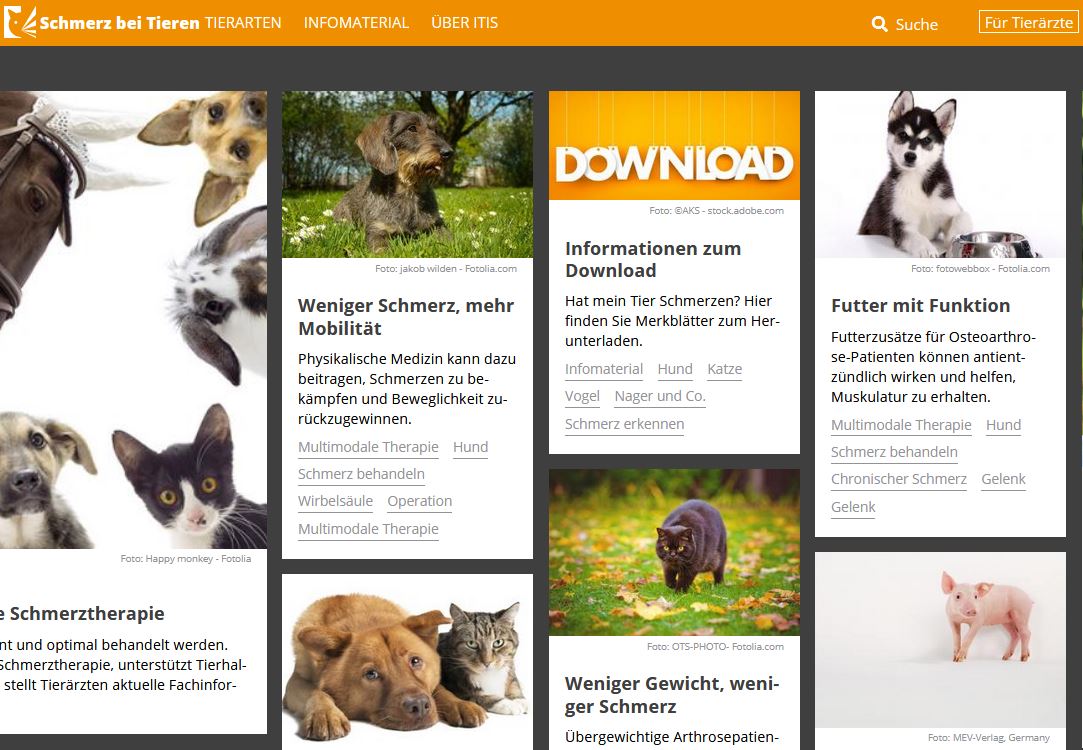The image size is (1083, 750).
Task: Select the Vogel download link
Action: pos(581,396)
